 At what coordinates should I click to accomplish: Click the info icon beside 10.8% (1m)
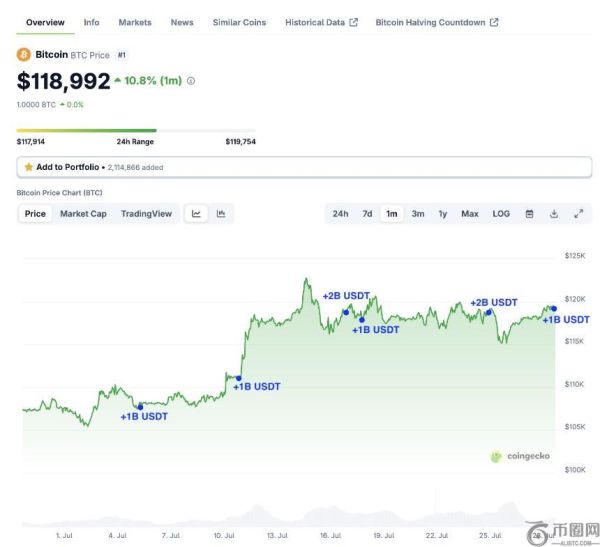[191, 81]
